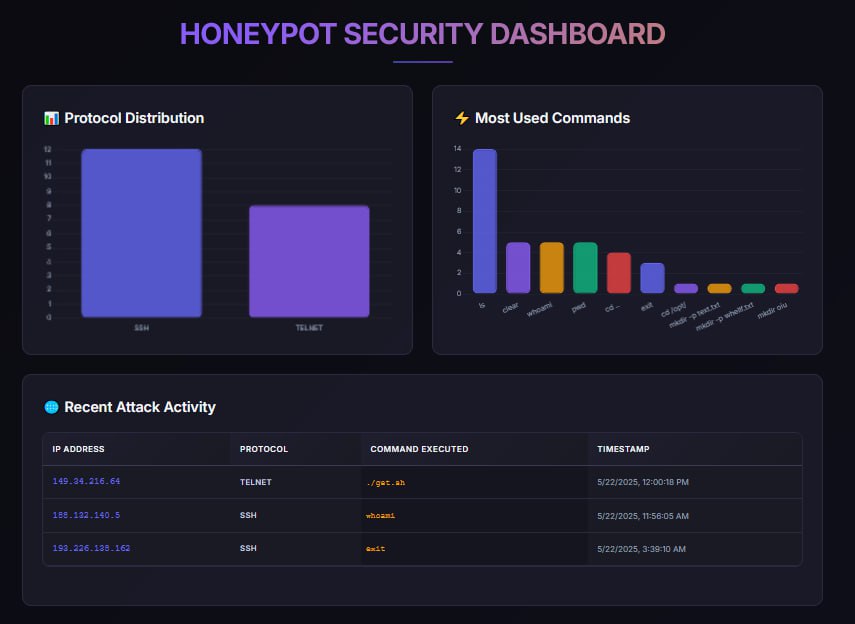Screen dimensions: 855x624
Task: Click the red 'cd ..' command bar
Action: 619,272
